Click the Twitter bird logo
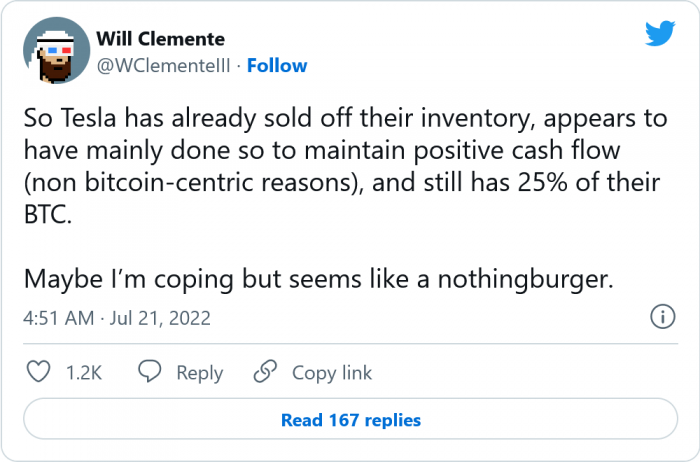This screenshot has width=700, height=462. 660,34
